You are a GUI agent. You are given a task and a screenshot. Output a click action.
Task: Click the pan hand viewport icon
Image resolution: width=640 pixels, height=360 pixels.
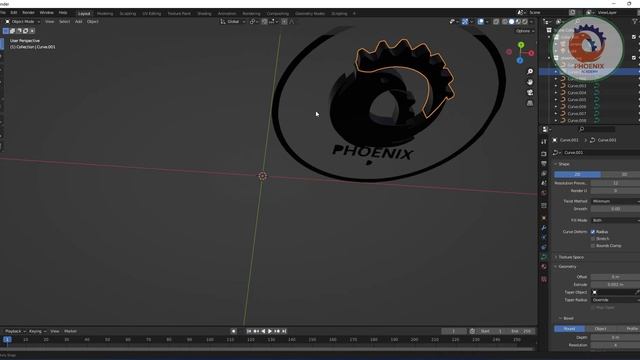point(530,82)
